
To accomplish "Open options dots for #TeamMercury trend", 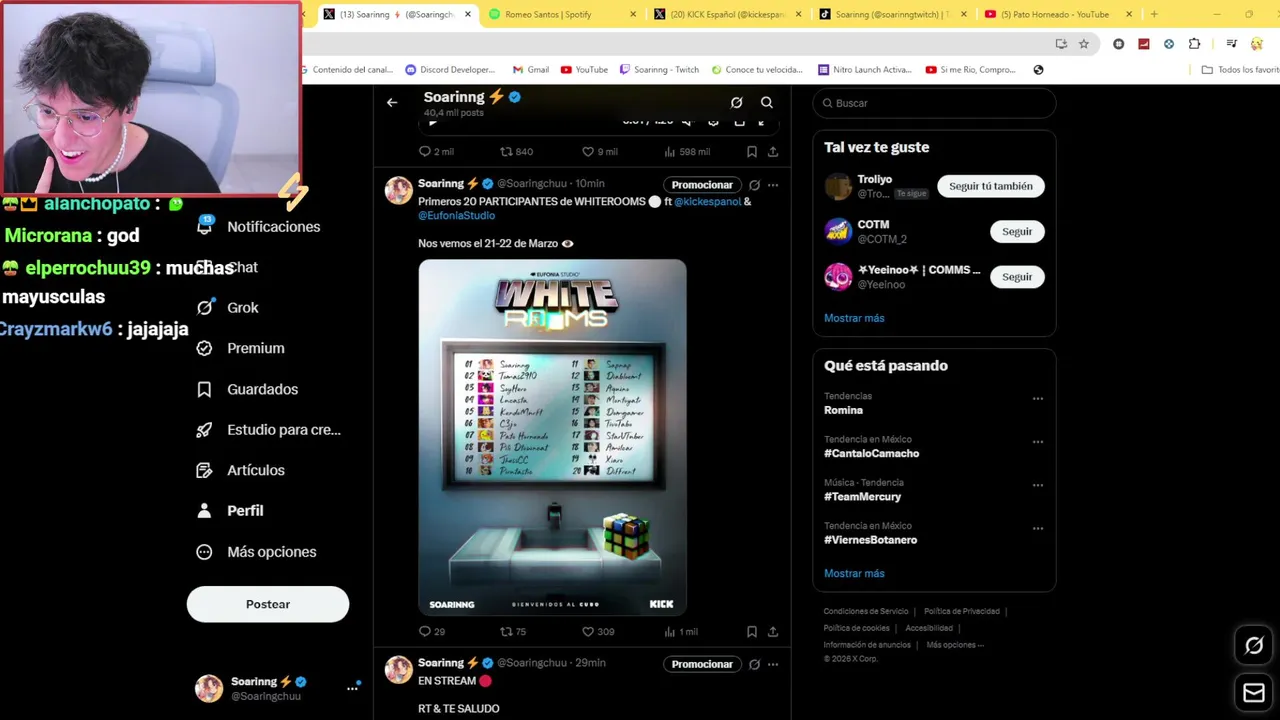I will [x=1038, y=485].
